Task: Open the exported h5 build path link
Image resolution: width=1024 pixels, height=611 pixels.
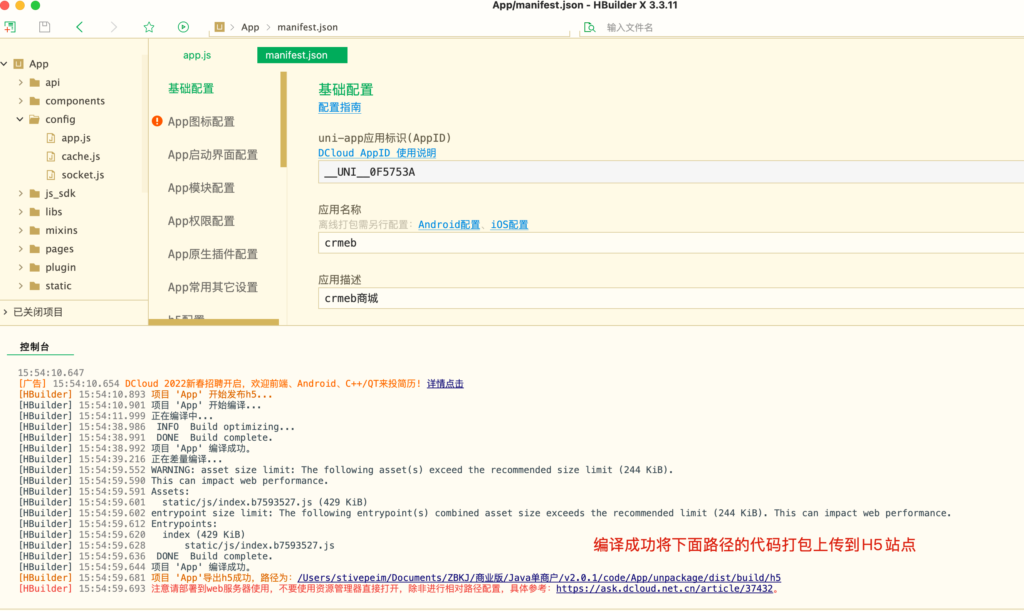Action: click(x=539, y=578)
